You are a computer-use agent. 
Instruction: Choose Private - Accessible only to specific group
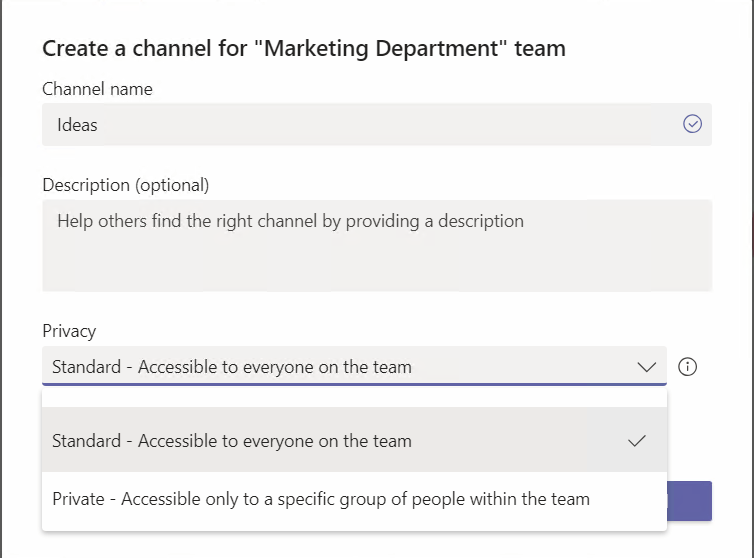320,499
